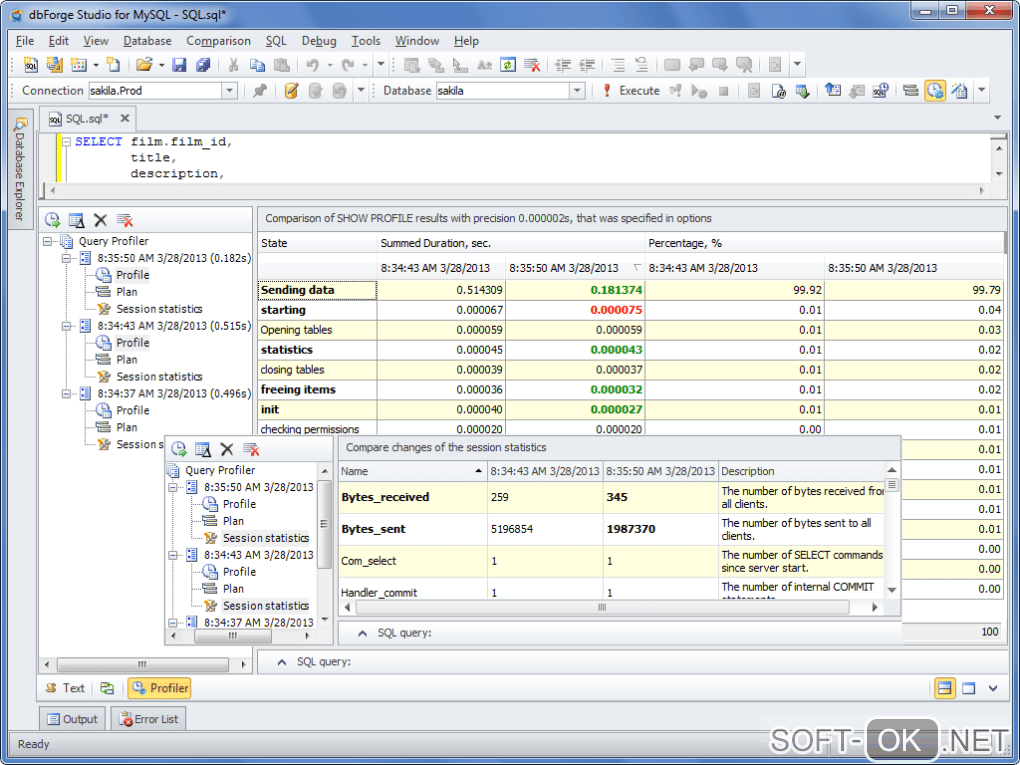Toggle the Query Profiler mode toolbar button
Image resolution: width=1020 pixels, height=765 pixels.
(x=935, y=91)
